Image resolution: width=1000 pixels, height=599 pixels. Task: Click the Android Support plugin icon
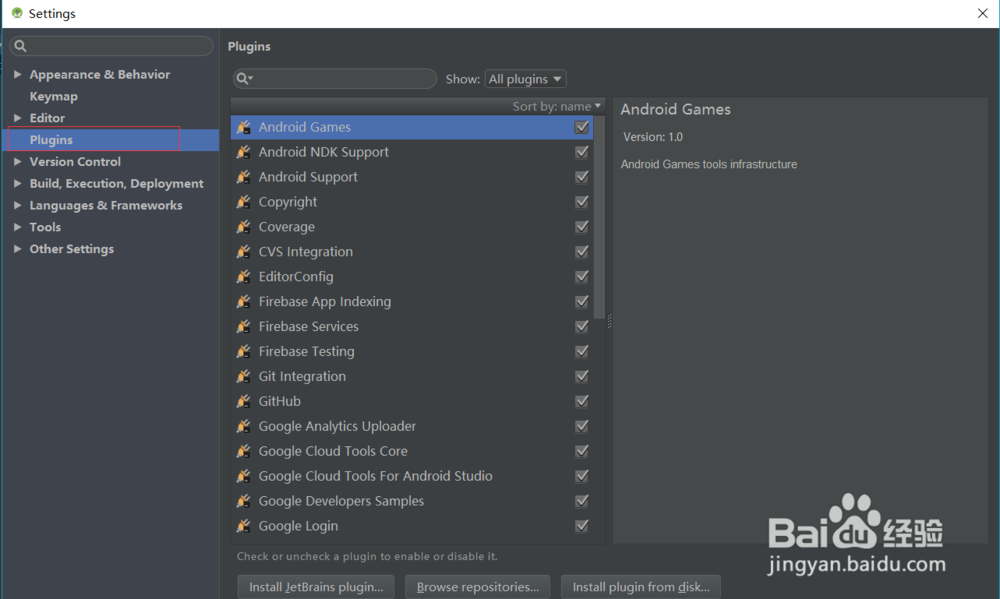point(244,177)
